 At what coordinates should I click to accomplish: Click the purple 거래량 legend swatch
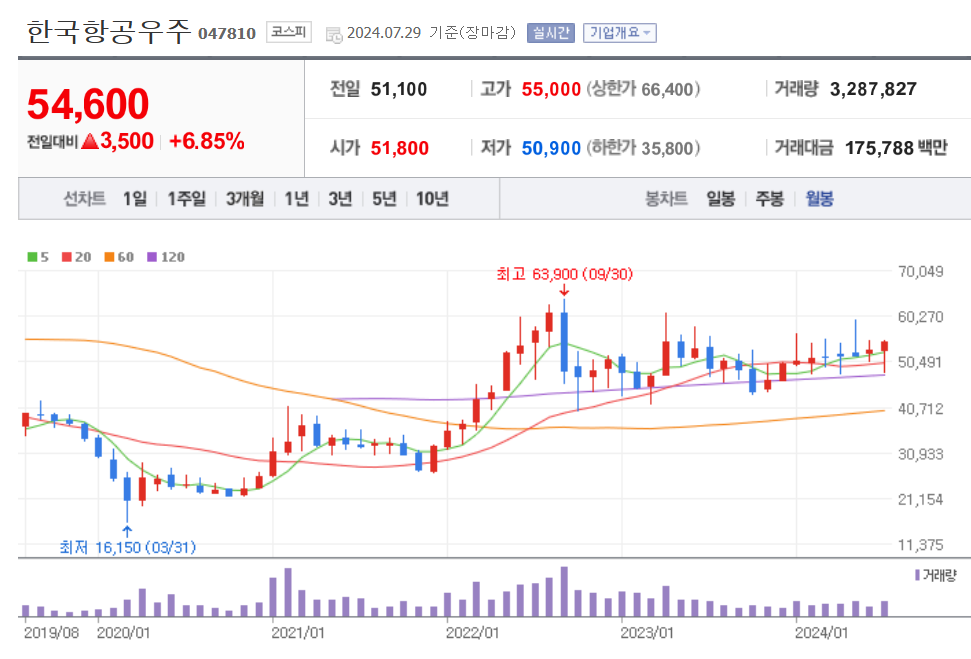917,575
